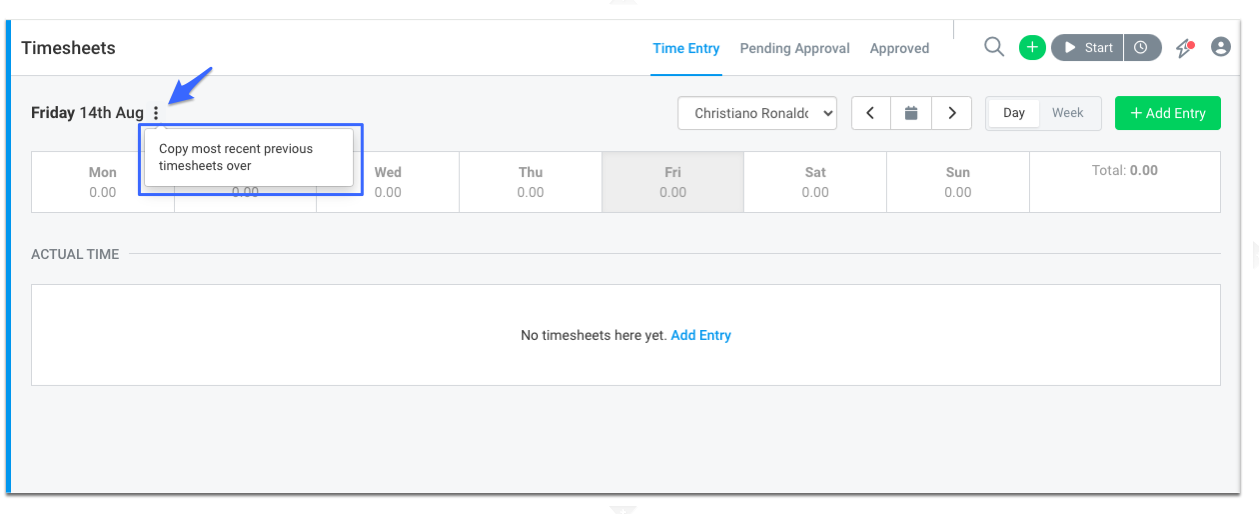Switch to the Approved tab
1259x514 pixels.
pos(899,48)
